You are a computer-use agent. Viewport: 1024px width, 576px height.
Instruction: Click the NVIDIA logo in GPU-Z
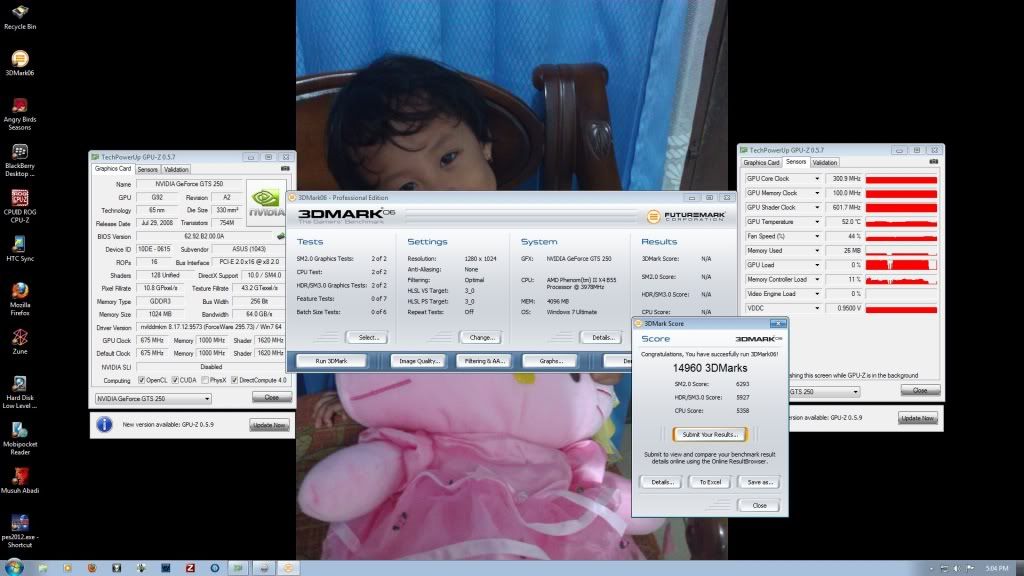[x=265, y=202]
